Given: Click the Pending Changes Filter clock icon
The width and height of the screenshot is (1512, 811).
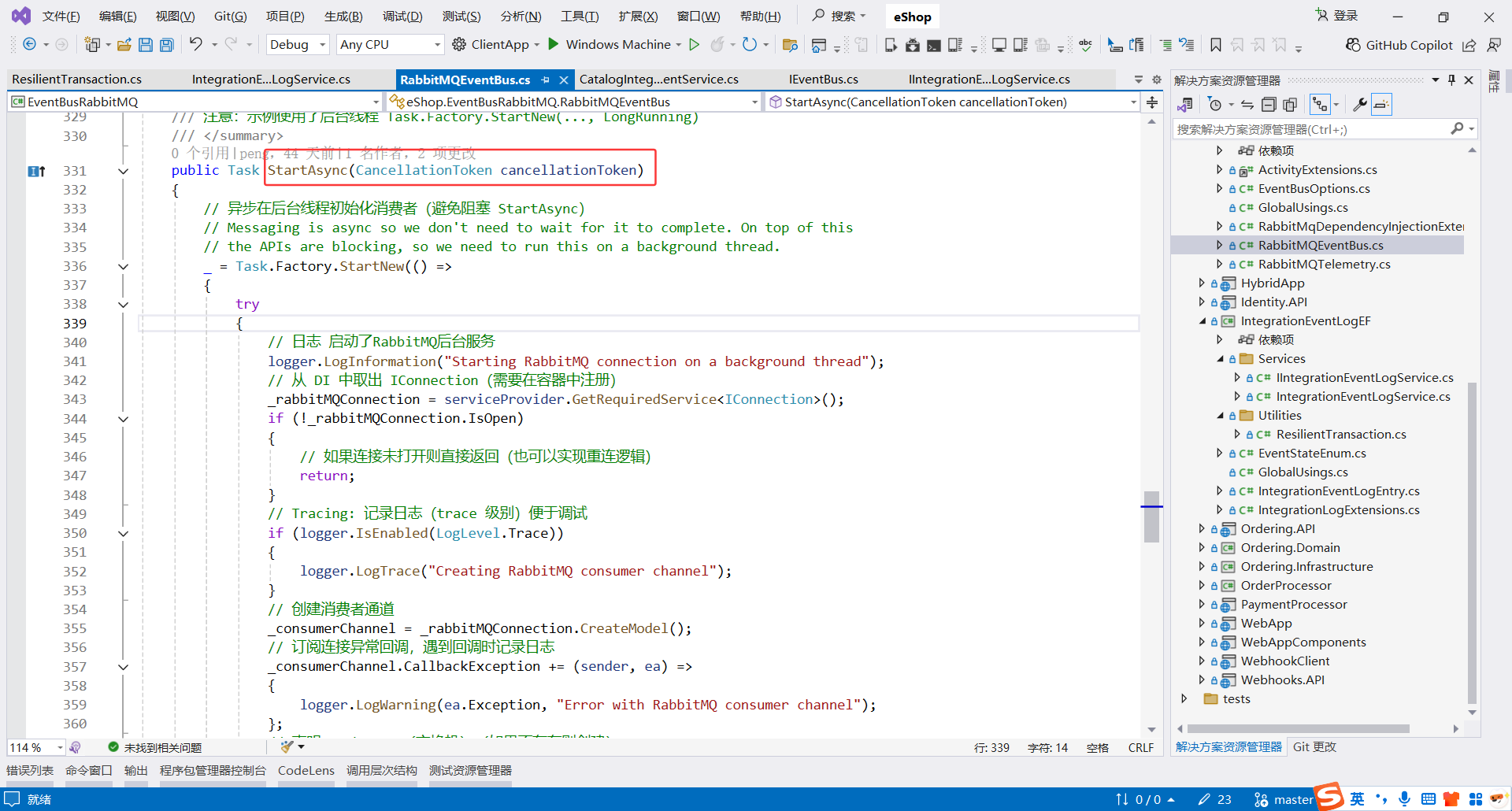Looking at the screenshot, I should [1215, 104].
